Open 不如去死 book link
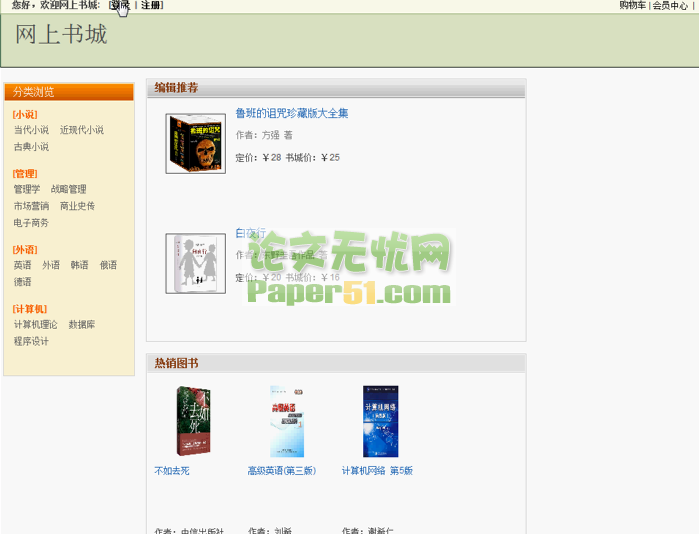 click(172, 471)
